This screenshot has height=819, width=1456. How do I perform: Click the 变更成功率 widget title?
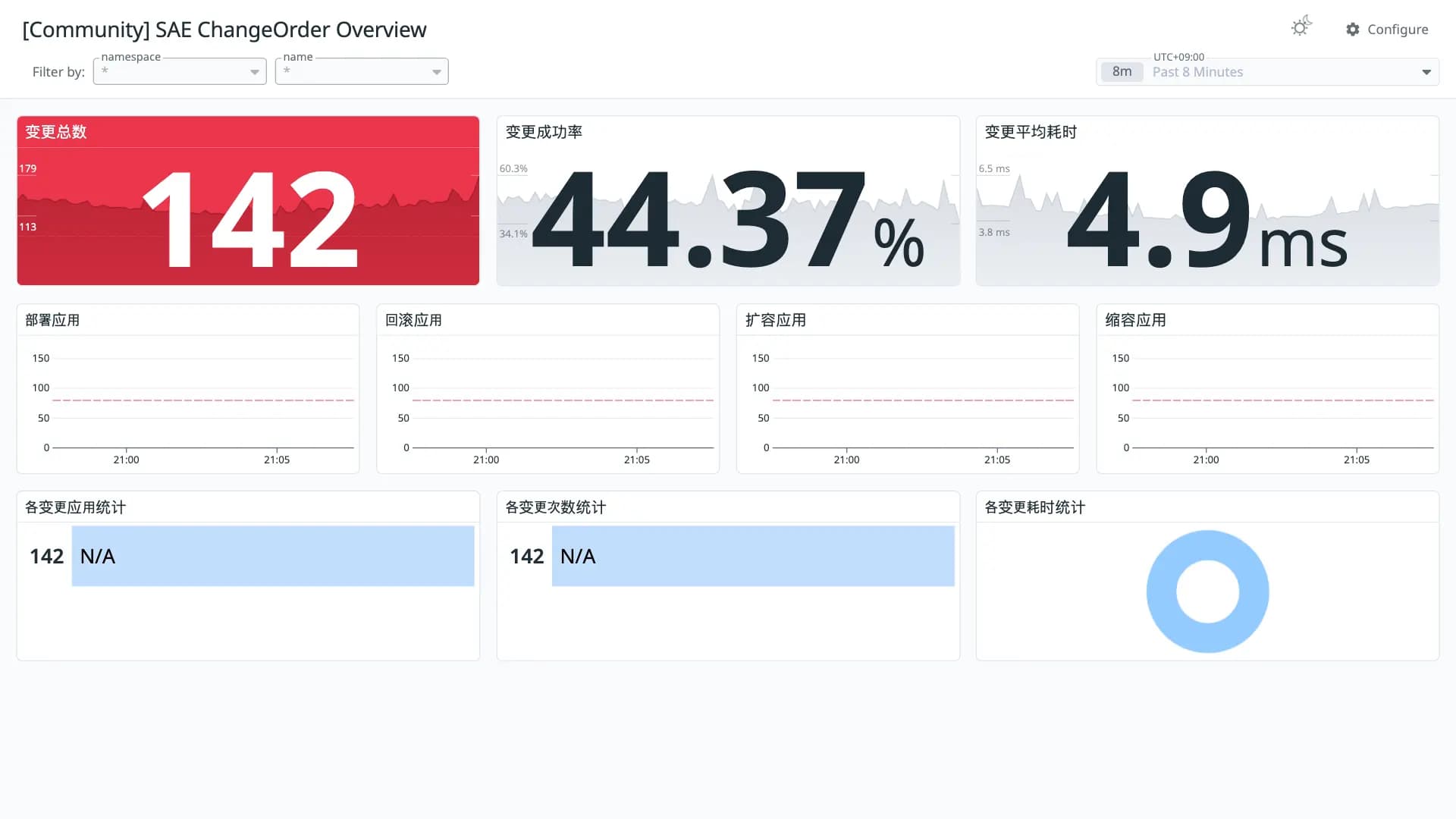click(544, 132)
